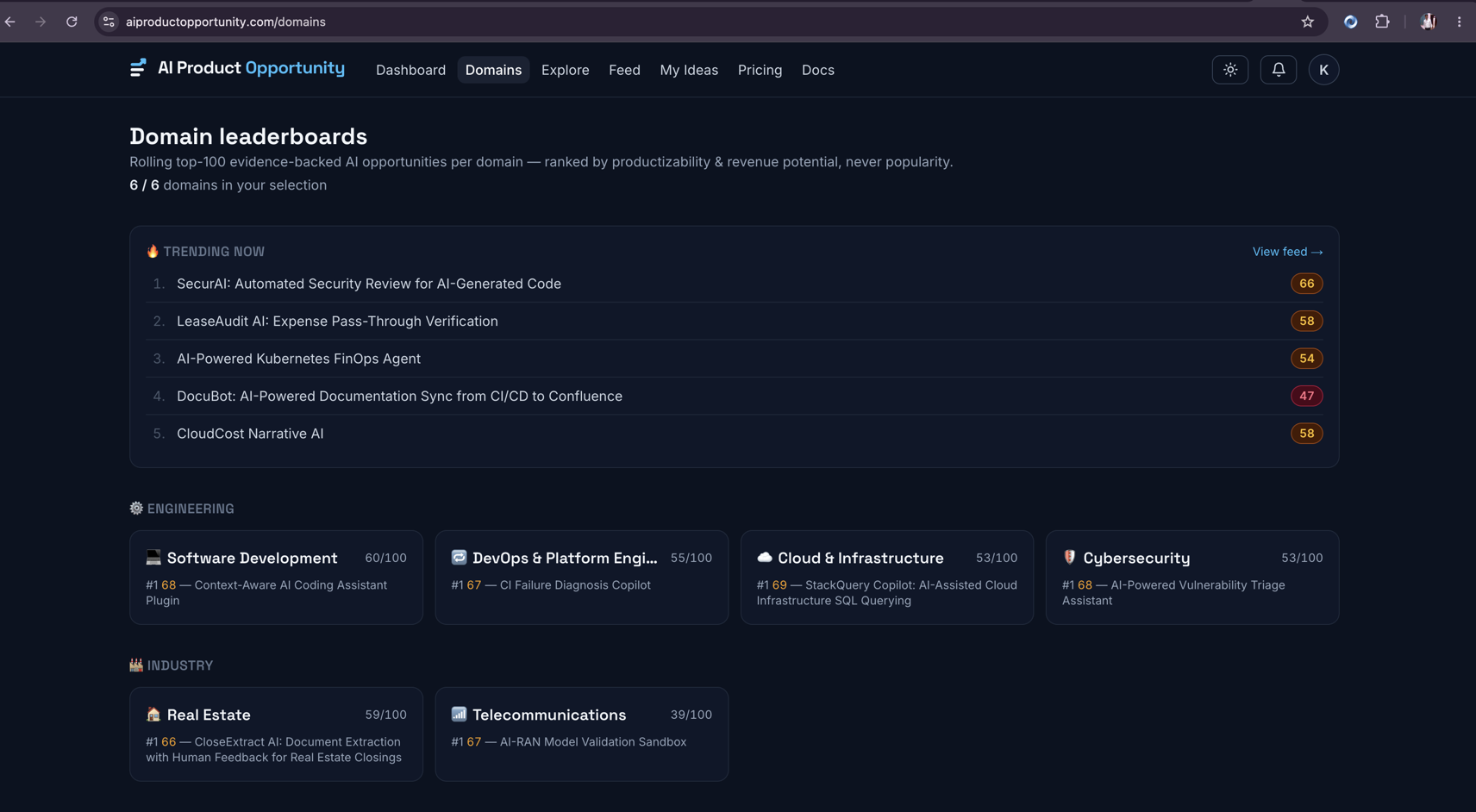Image resolution: width=1476 pixels, height=812 pixels.
Task: Open the Dashboard nav item
Action: pos(410,70)
